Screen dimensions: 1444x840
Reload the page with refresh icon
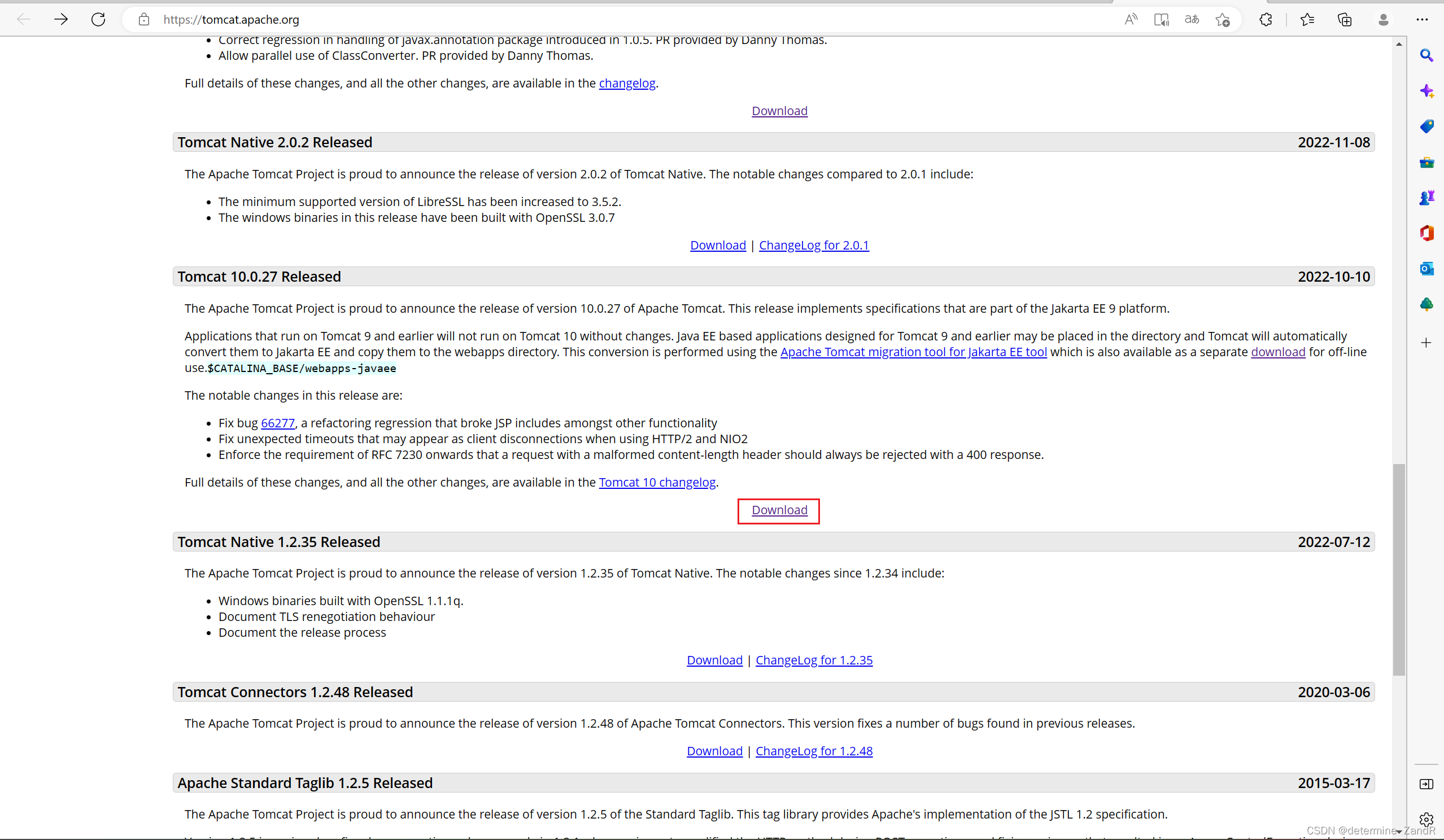coord(99,20)
